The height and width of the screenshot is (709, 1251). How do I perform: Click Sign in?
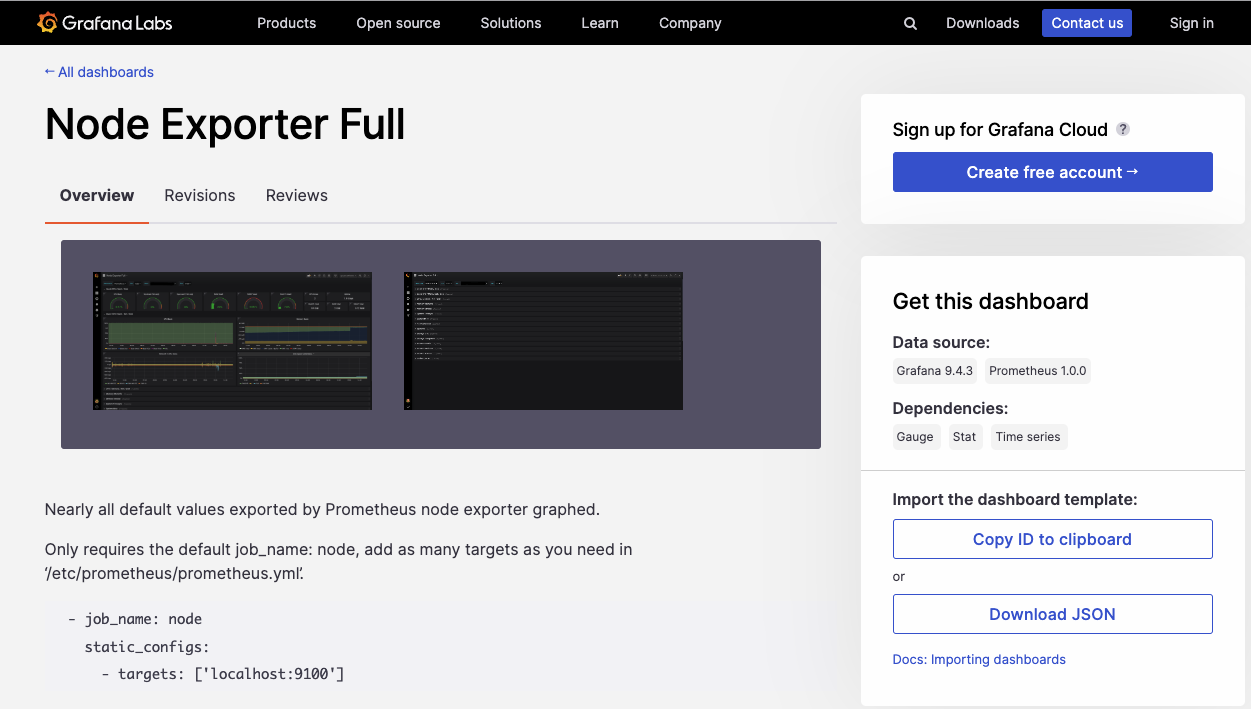click(x=1192, y=23)
